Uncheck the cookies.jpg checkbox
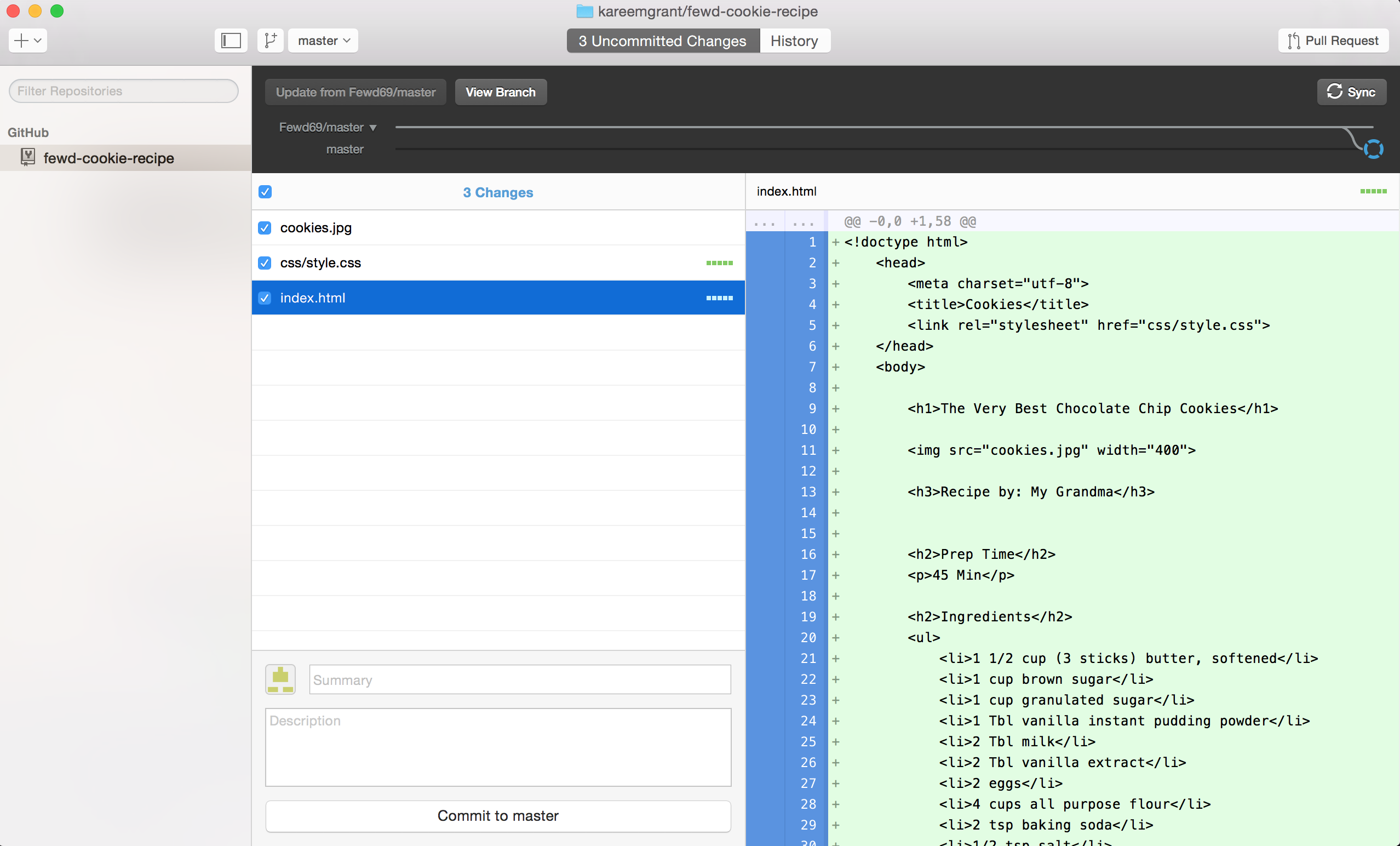The width and height of the screenshot is (1400, 846). (x=264, y=228)
